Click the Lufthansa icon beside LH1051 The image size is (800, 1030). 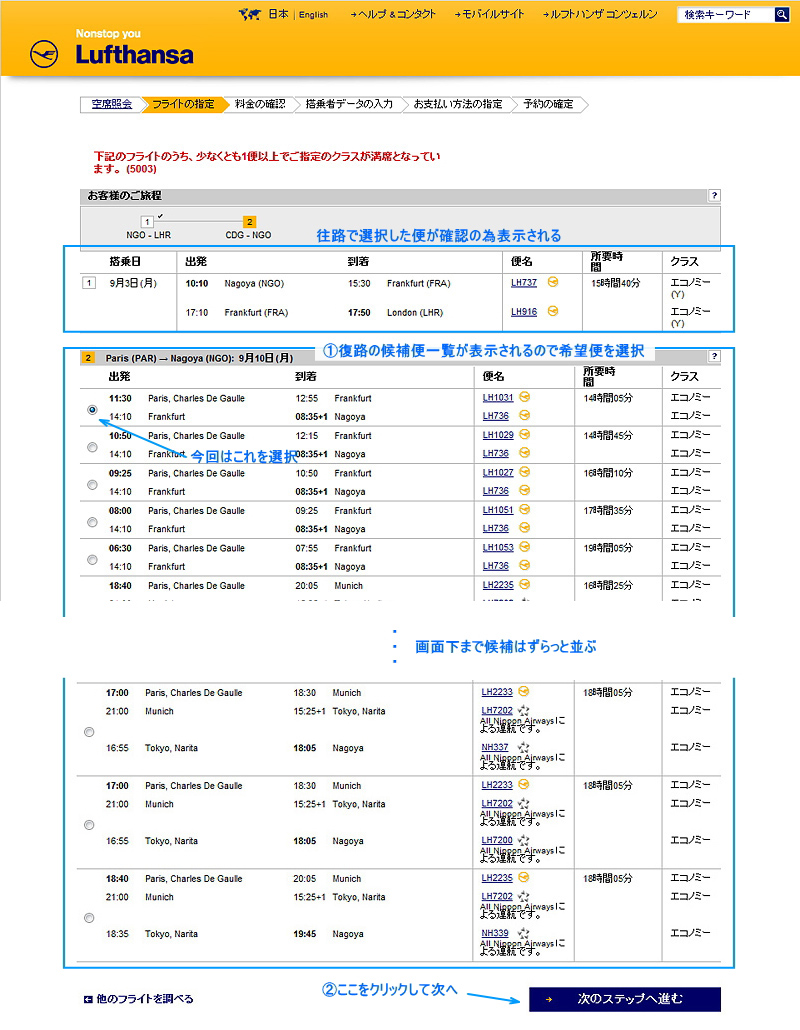525,509
